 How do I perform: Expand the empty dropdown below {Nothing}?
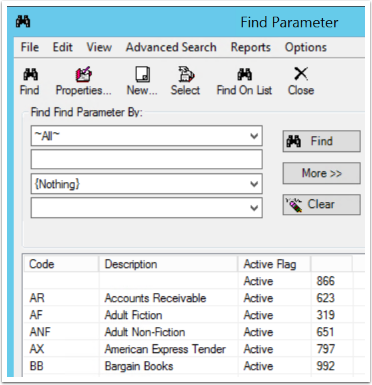[254, 208]
